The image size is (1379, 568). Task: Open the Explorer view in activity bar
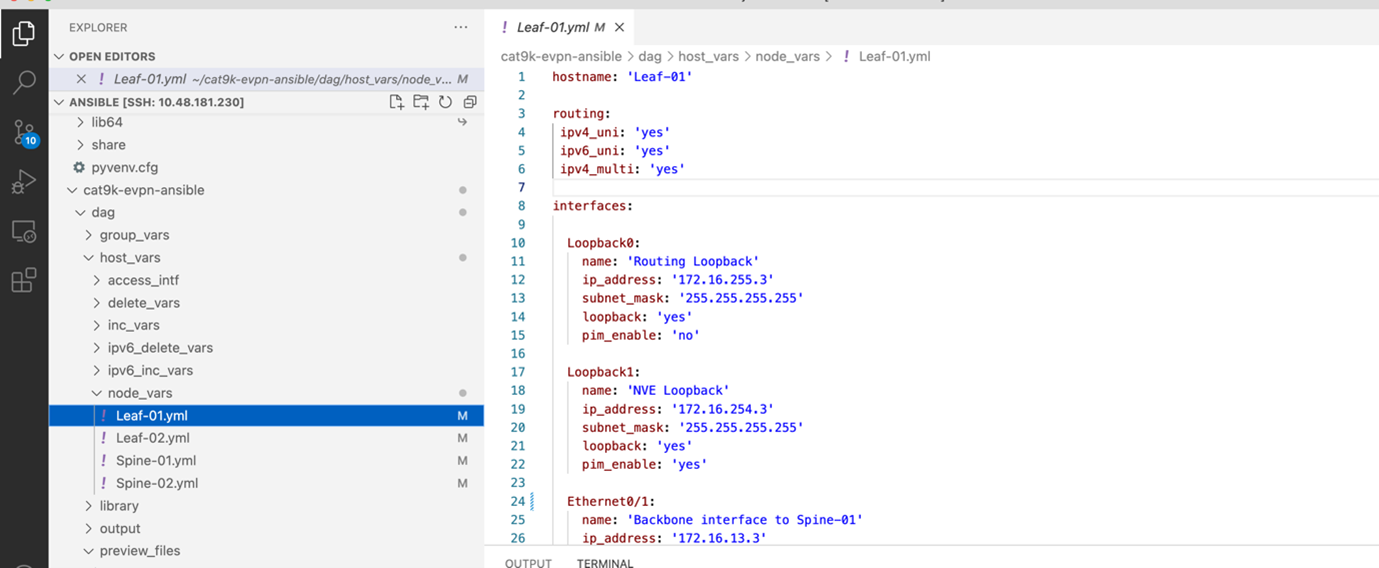23,35
